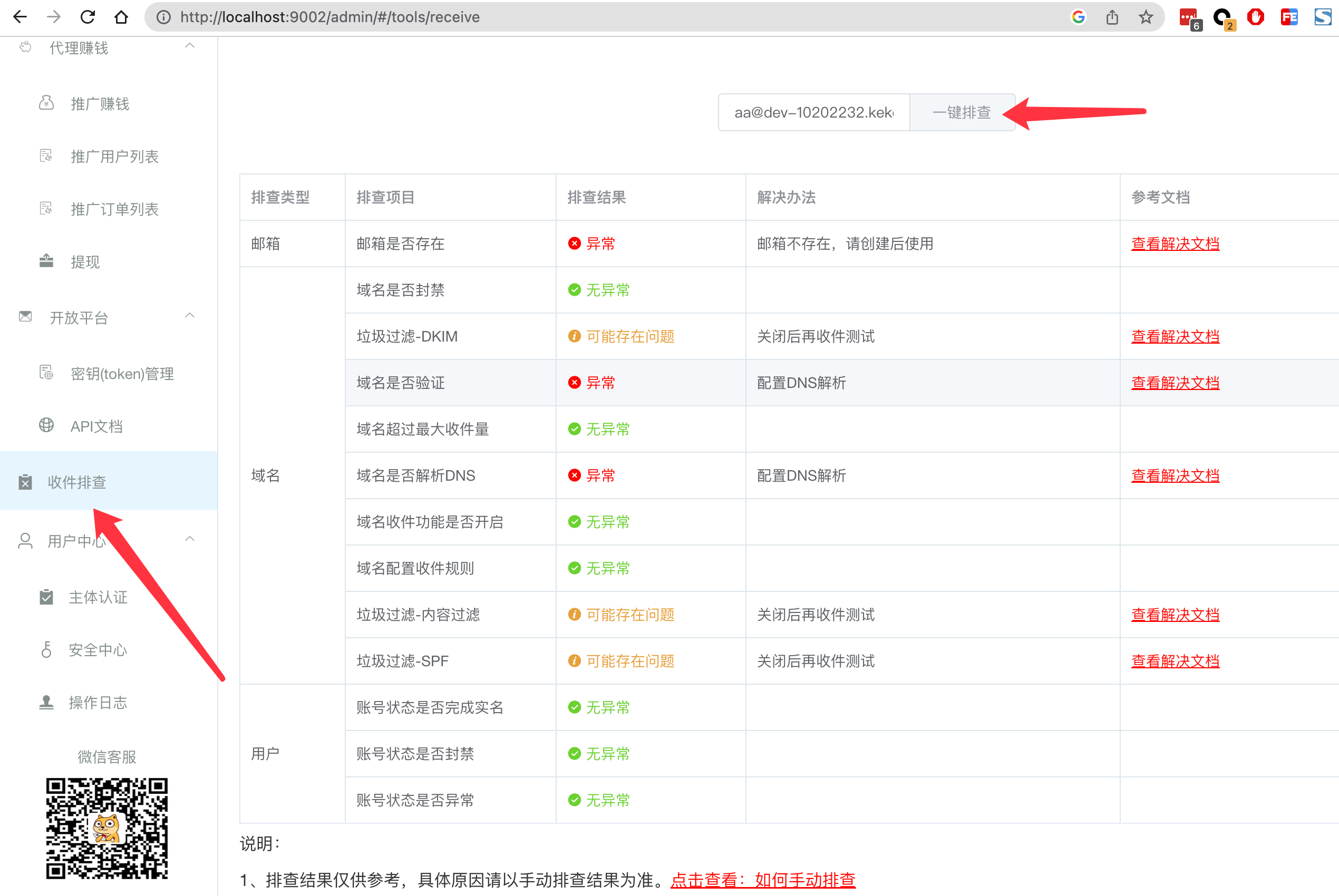1339x896 pixels.
Task: Open the 点击查看：如何手动排查 link
Action: [762, 880]
